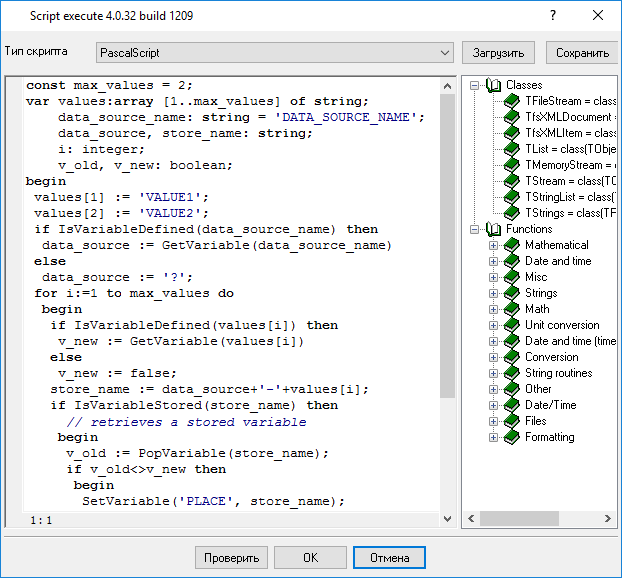Click the tree panel scroll left arrow

(x=471, y=518)
